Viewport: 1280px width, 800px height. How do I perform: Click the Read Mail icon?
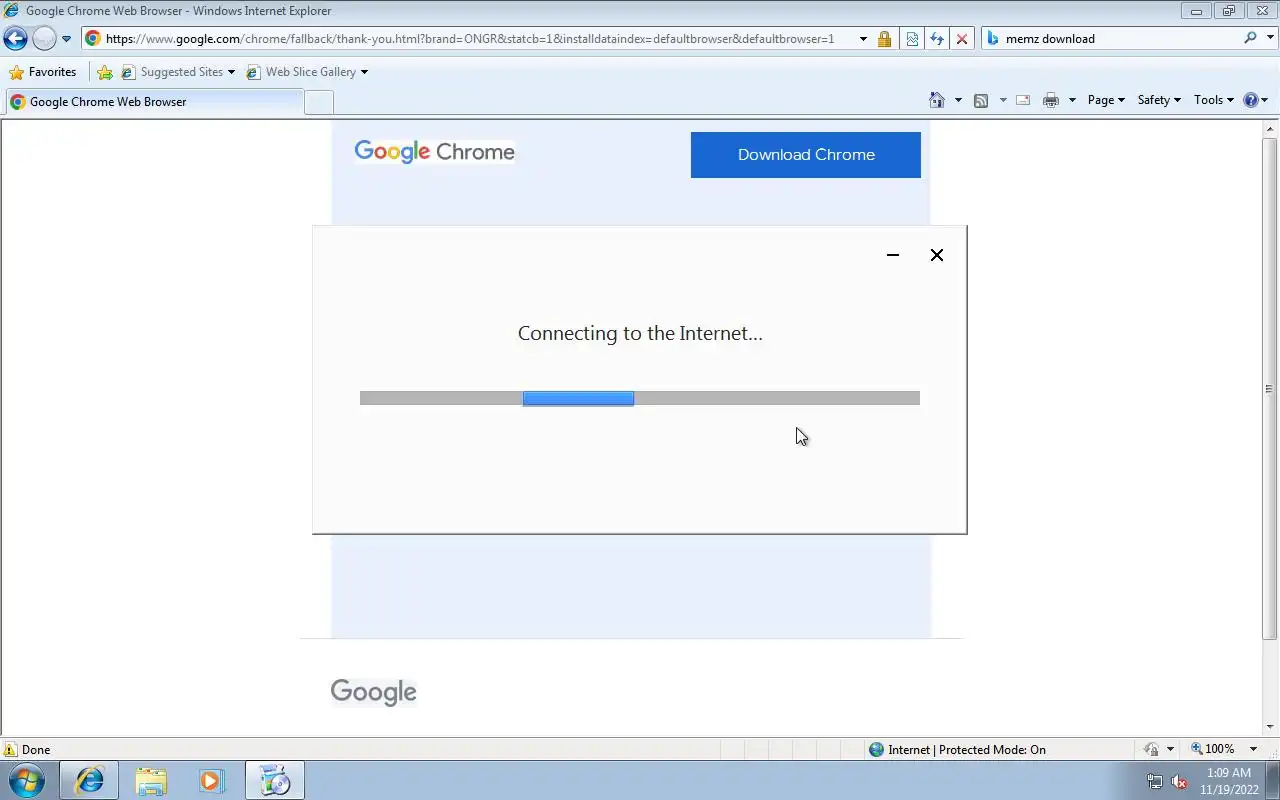[1023, 100]
